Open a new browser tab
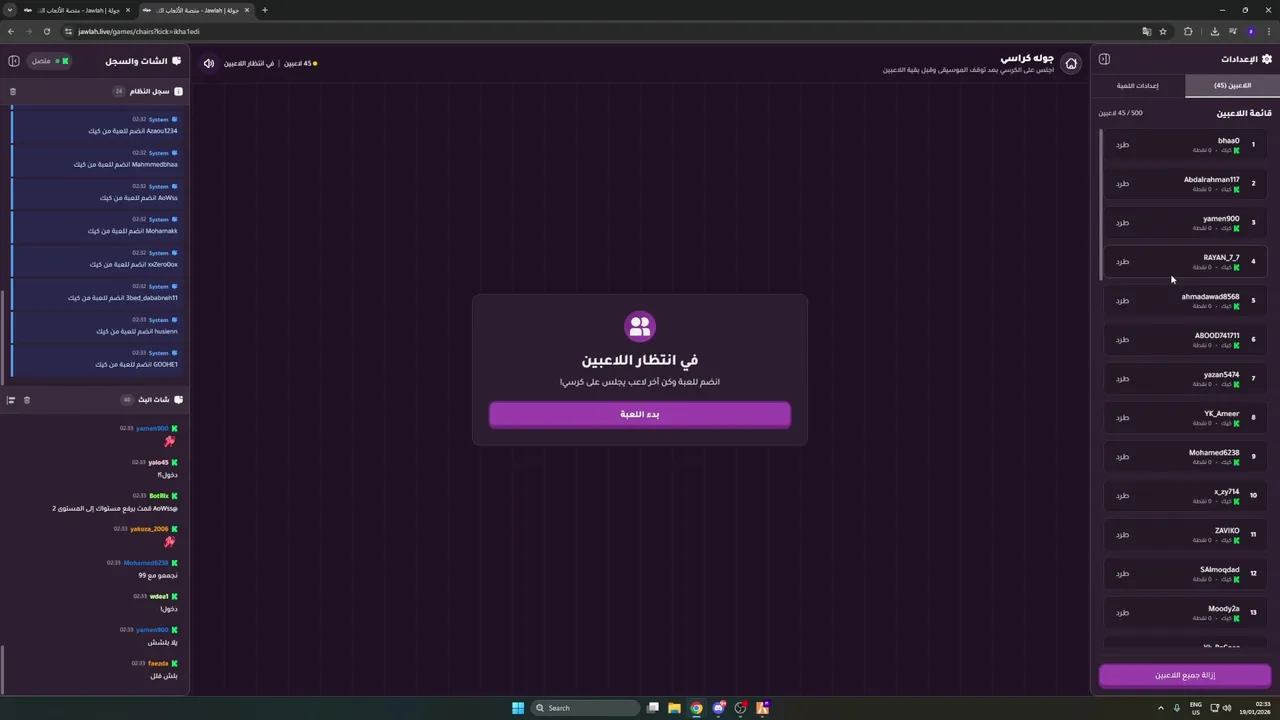The height and width of the screenshot is (720, 1280). [265, 10]
